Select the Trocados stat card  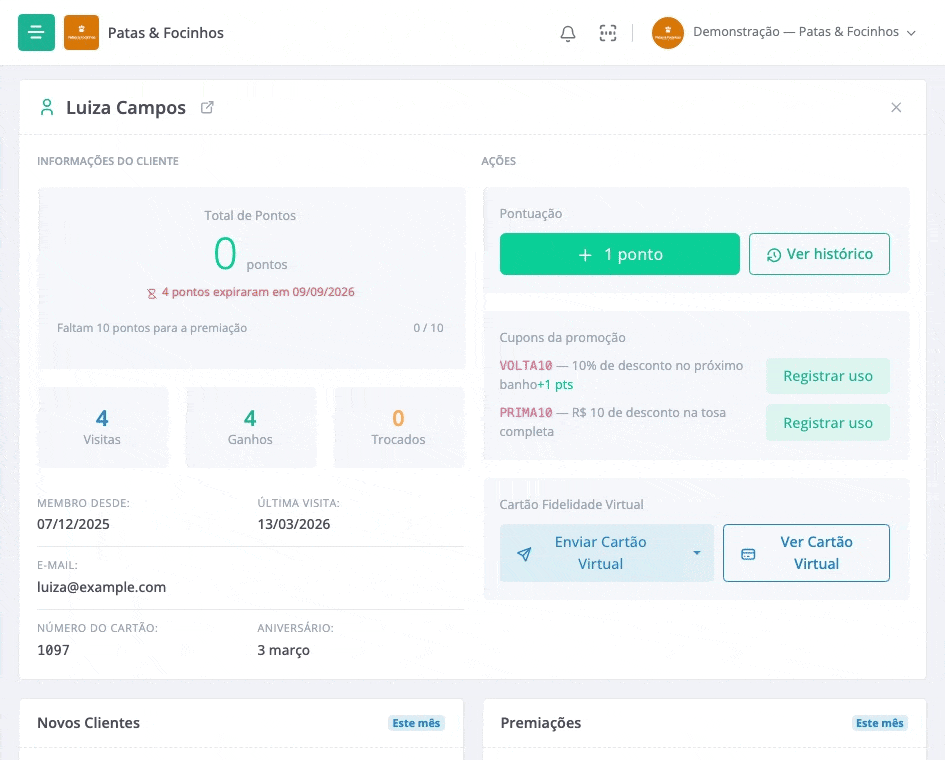pos(399,427)
